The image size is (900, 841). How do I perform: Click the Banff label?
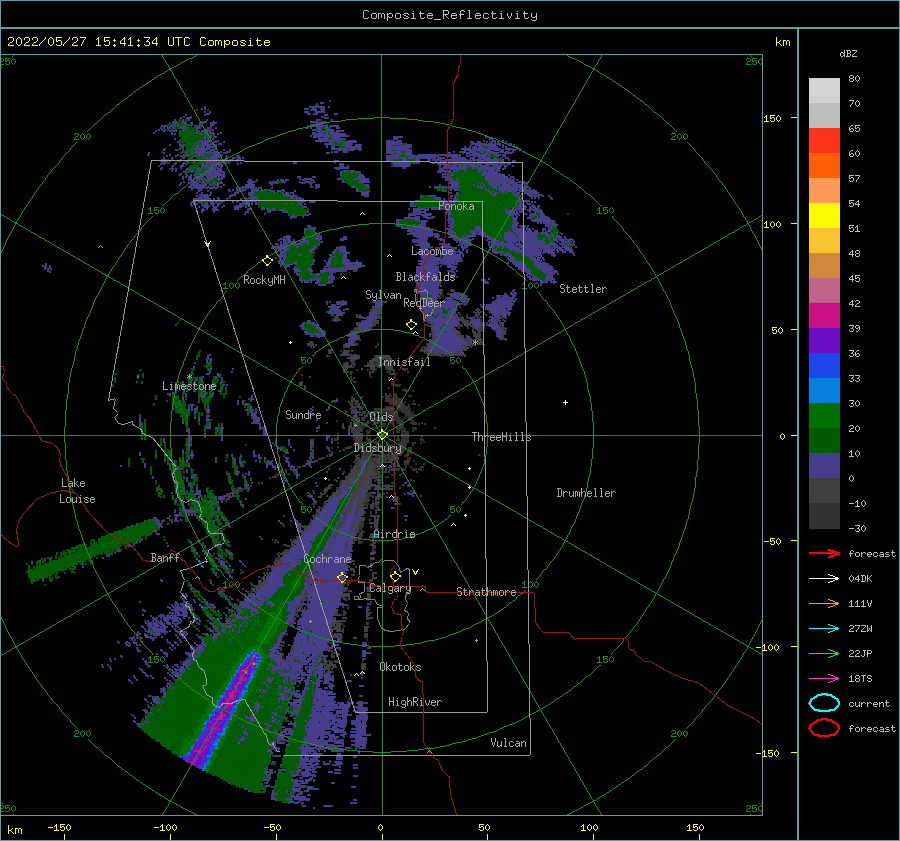click(x=165, y=557)
